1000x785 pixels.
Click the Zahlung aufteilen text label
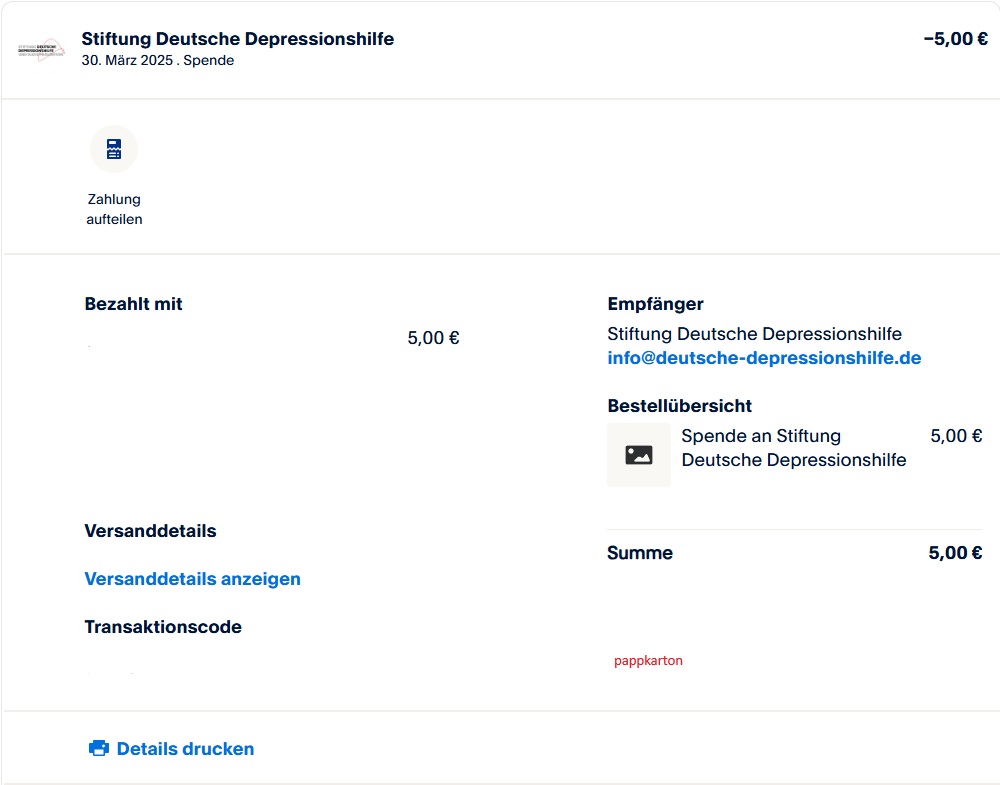click(x=114, y=209)
